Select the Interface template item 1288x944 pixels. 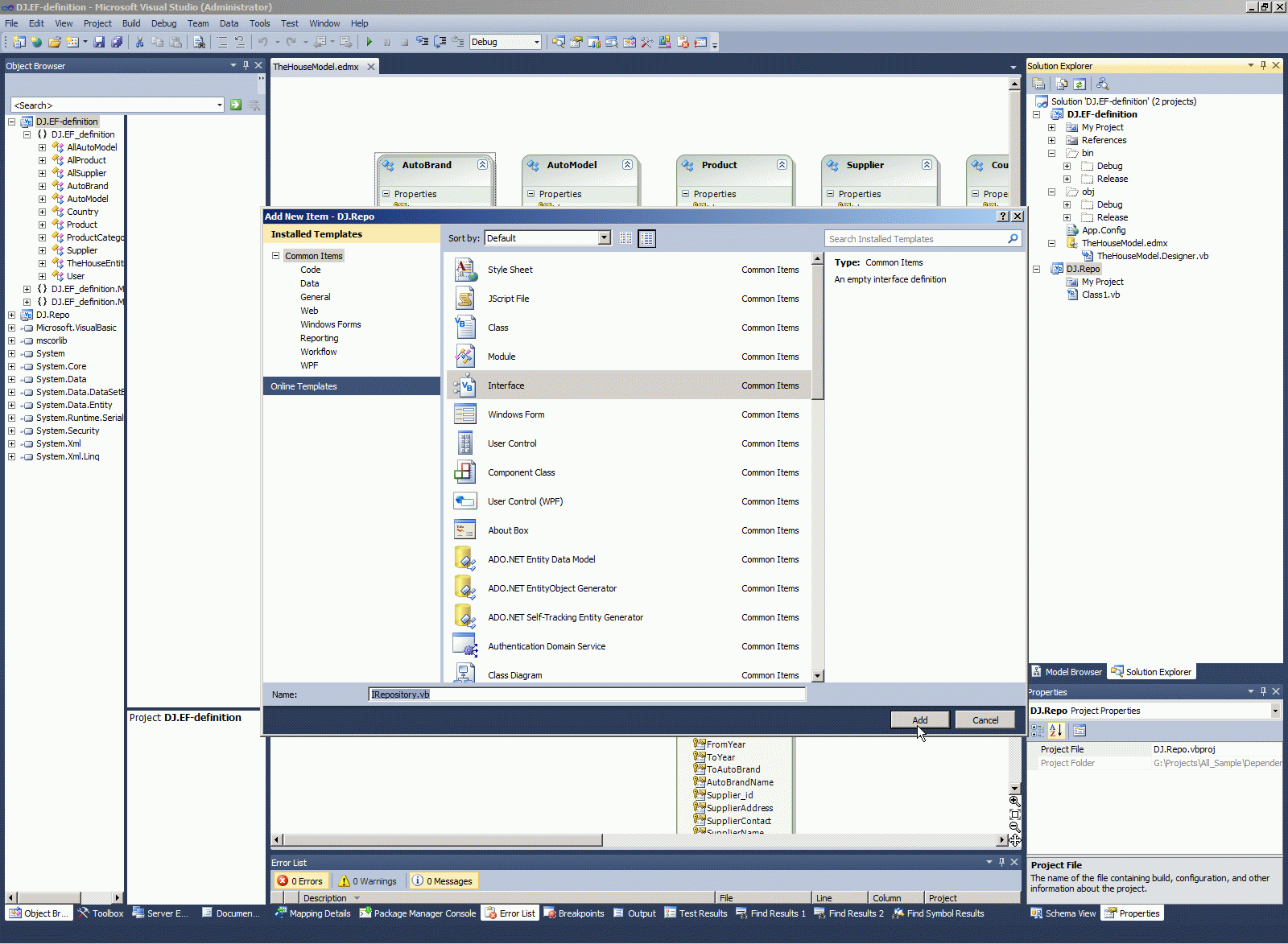(x=629, y=385)
